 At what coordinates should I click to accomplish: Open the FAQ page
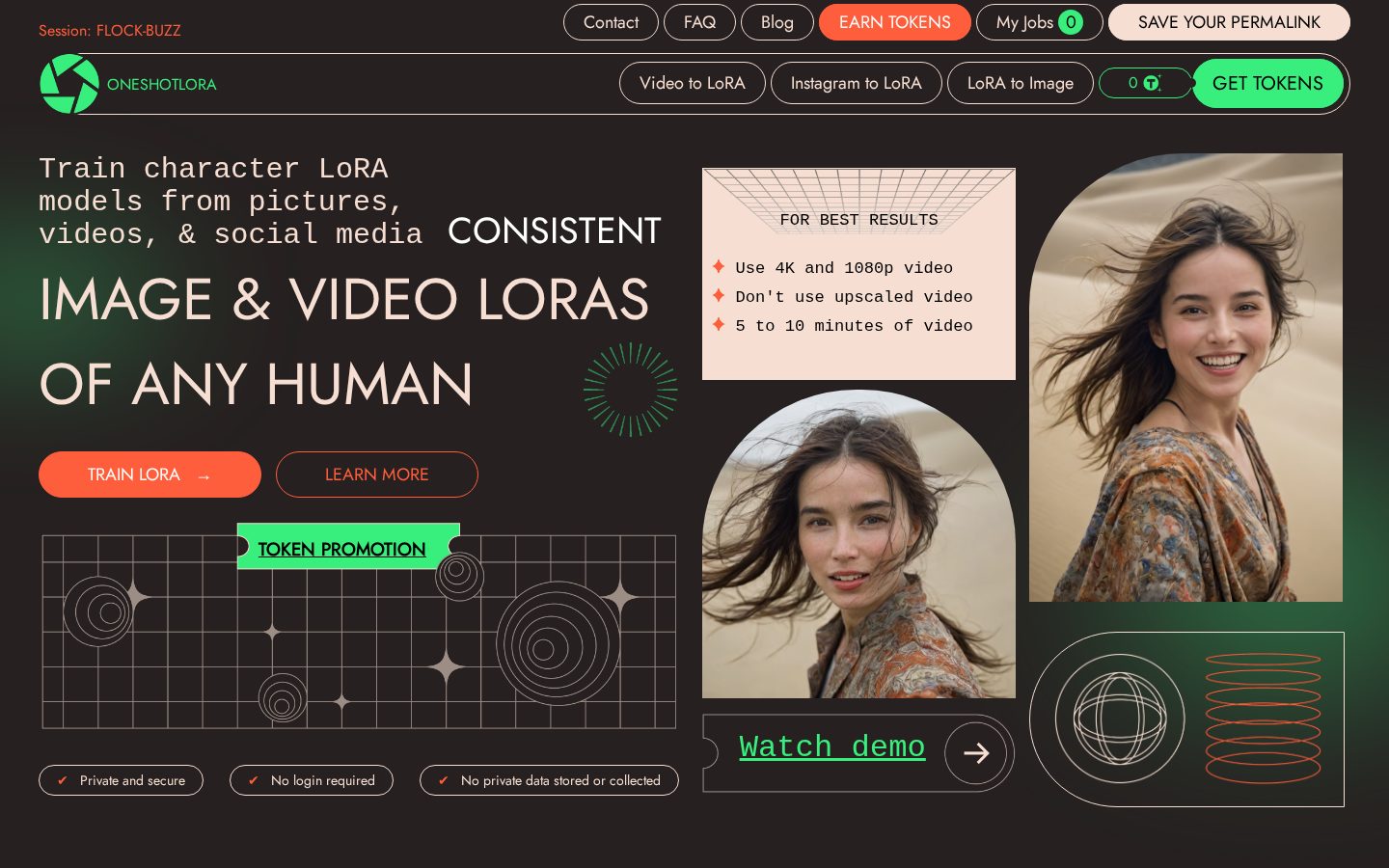pyautogui.click(x=699, y=22)
